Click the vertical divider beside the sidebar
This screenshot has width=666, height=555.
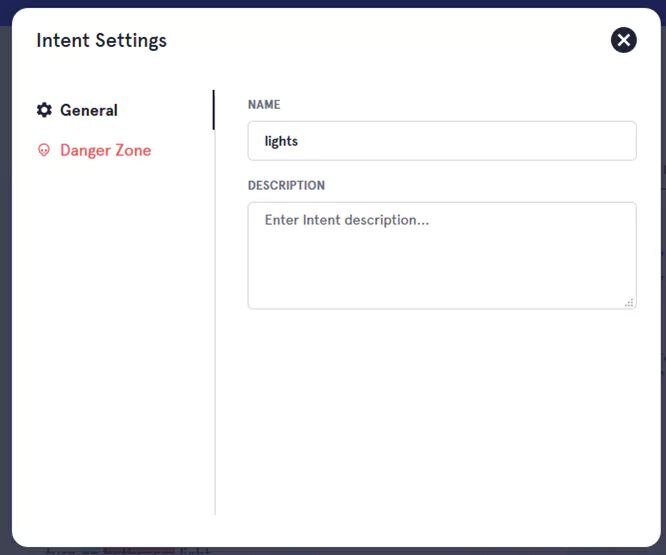pyautogui.click(x=215, y=350)
